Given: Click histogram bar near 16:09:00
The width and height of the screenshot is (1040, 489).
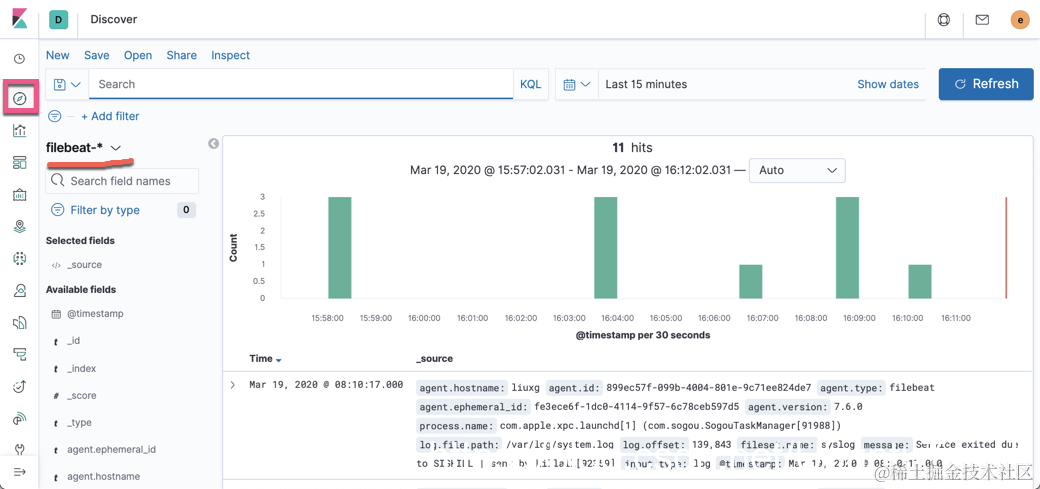Looking at the screenshot, I should tap(848, 247).
